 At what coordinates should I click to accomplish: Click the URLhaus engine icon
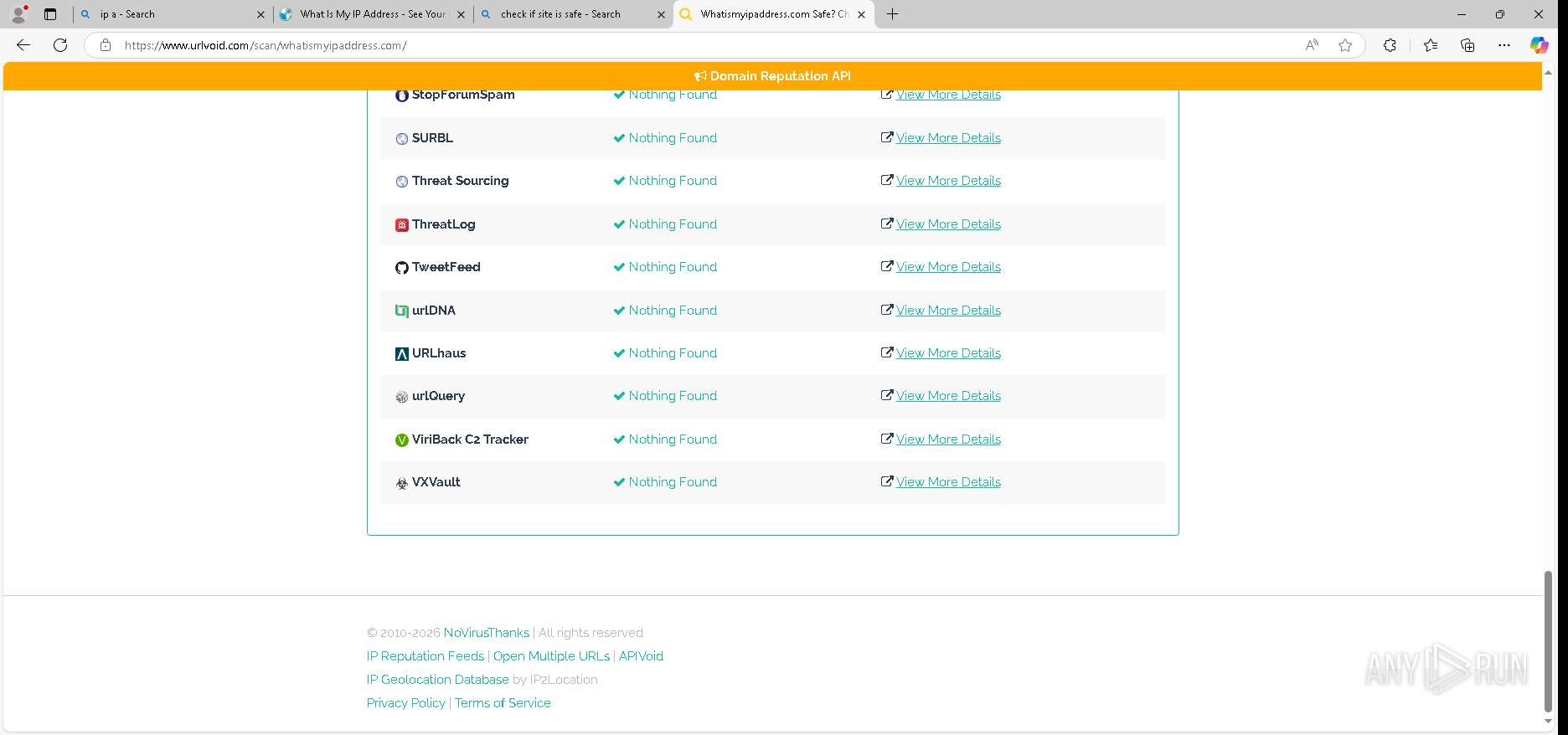(402, 354)
